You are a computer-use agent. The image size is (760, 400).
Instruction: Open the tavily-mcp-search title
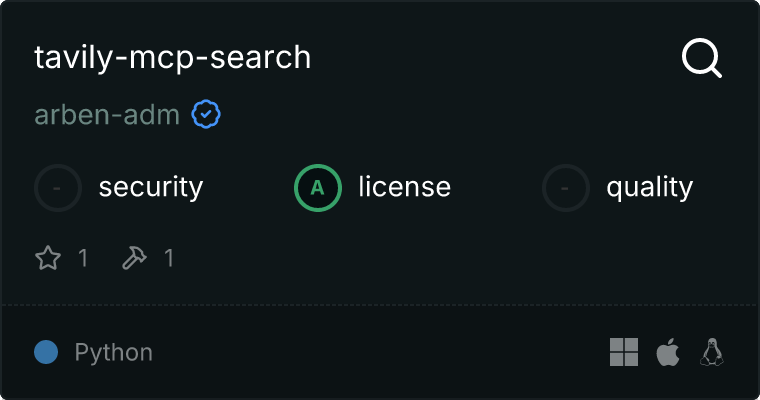173,58
